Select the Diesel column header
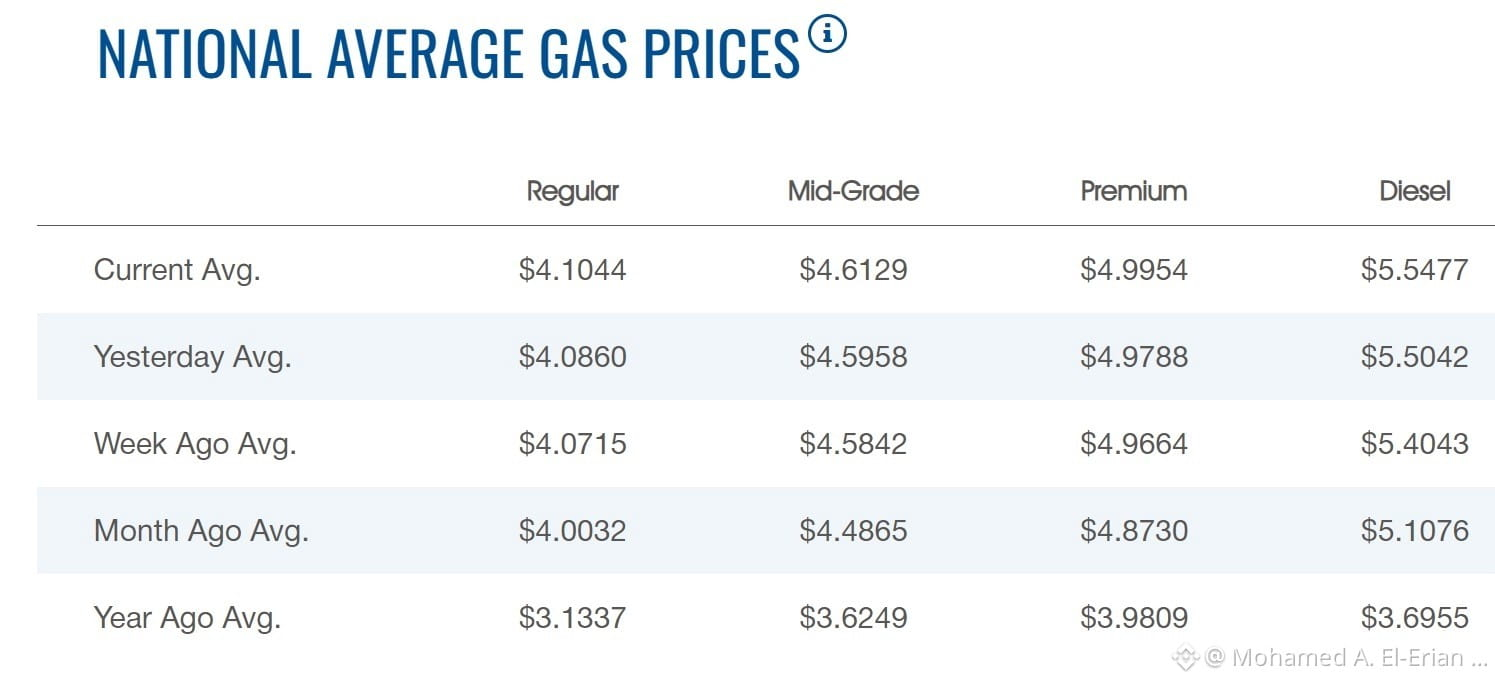The height and width of the screenshot is (682, 1495). [x=1415, y=191]
